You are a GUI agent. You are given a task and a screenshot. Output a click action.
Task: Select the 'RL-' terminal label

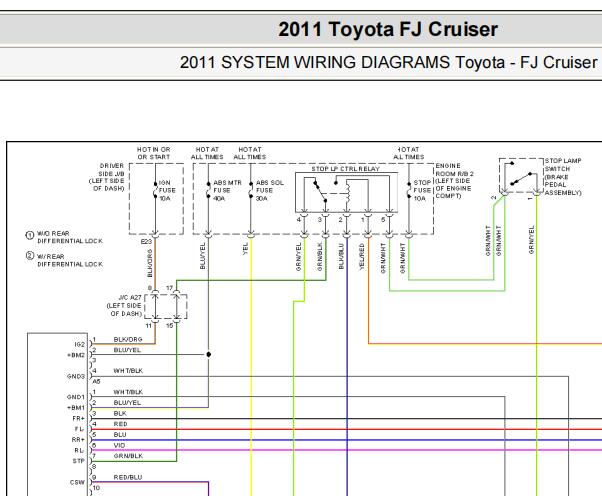79,450
